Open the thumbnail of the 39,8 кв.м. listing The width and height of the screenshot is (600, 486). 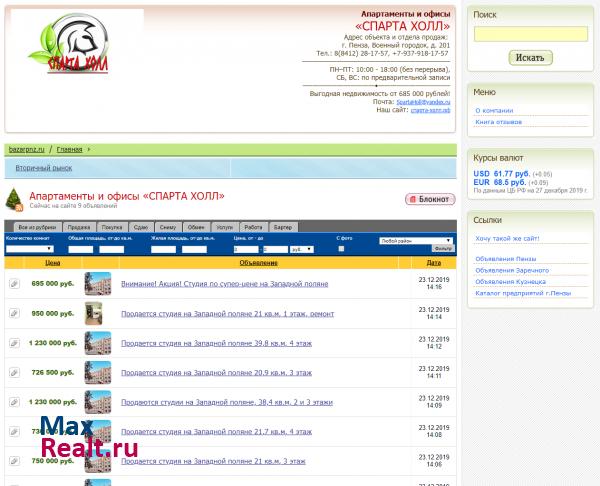98,343
